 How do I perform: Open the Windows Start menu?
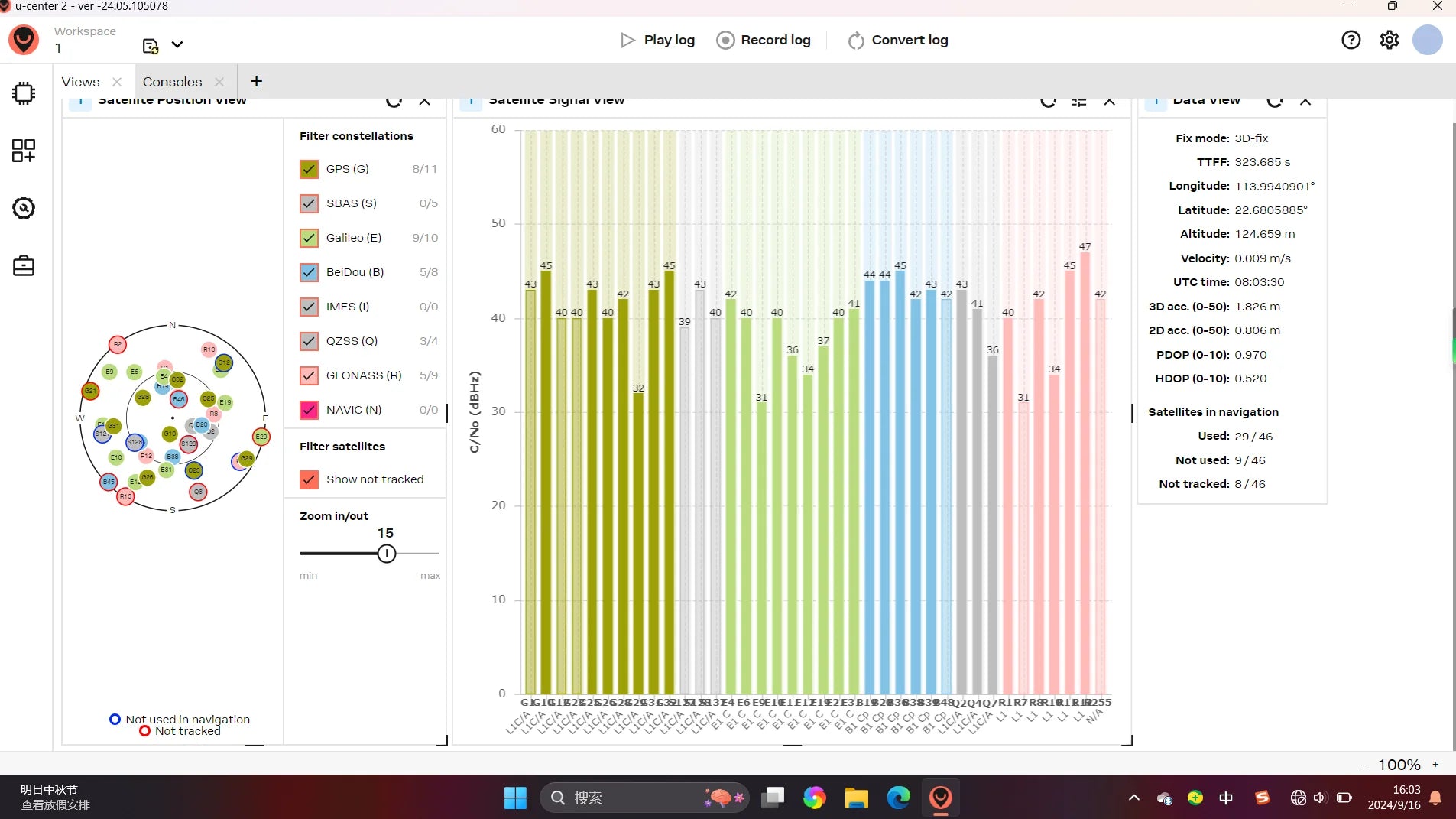click(515, 798)
